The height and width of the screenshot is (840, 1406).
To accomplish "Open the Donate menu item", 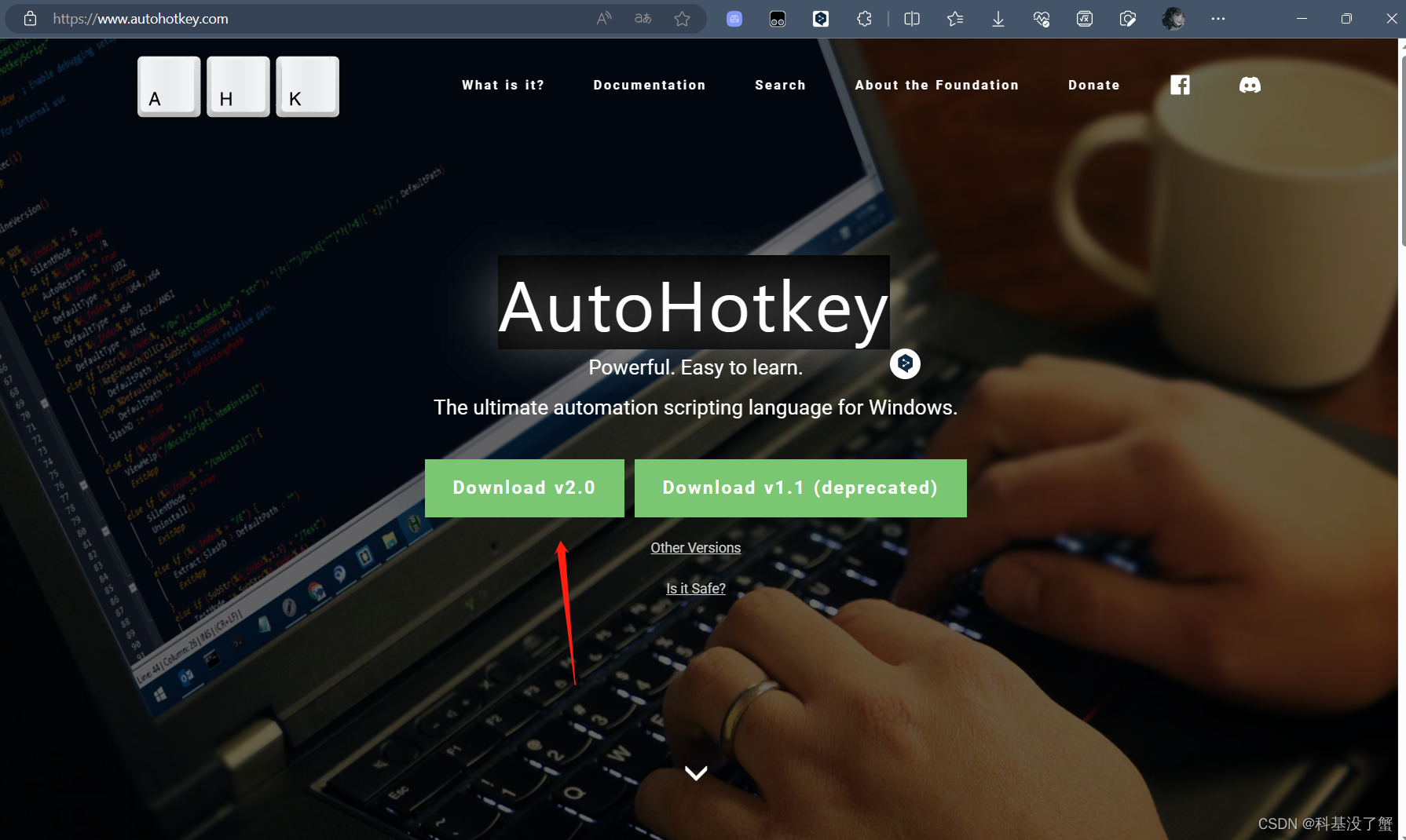I will coord(1094,85).
